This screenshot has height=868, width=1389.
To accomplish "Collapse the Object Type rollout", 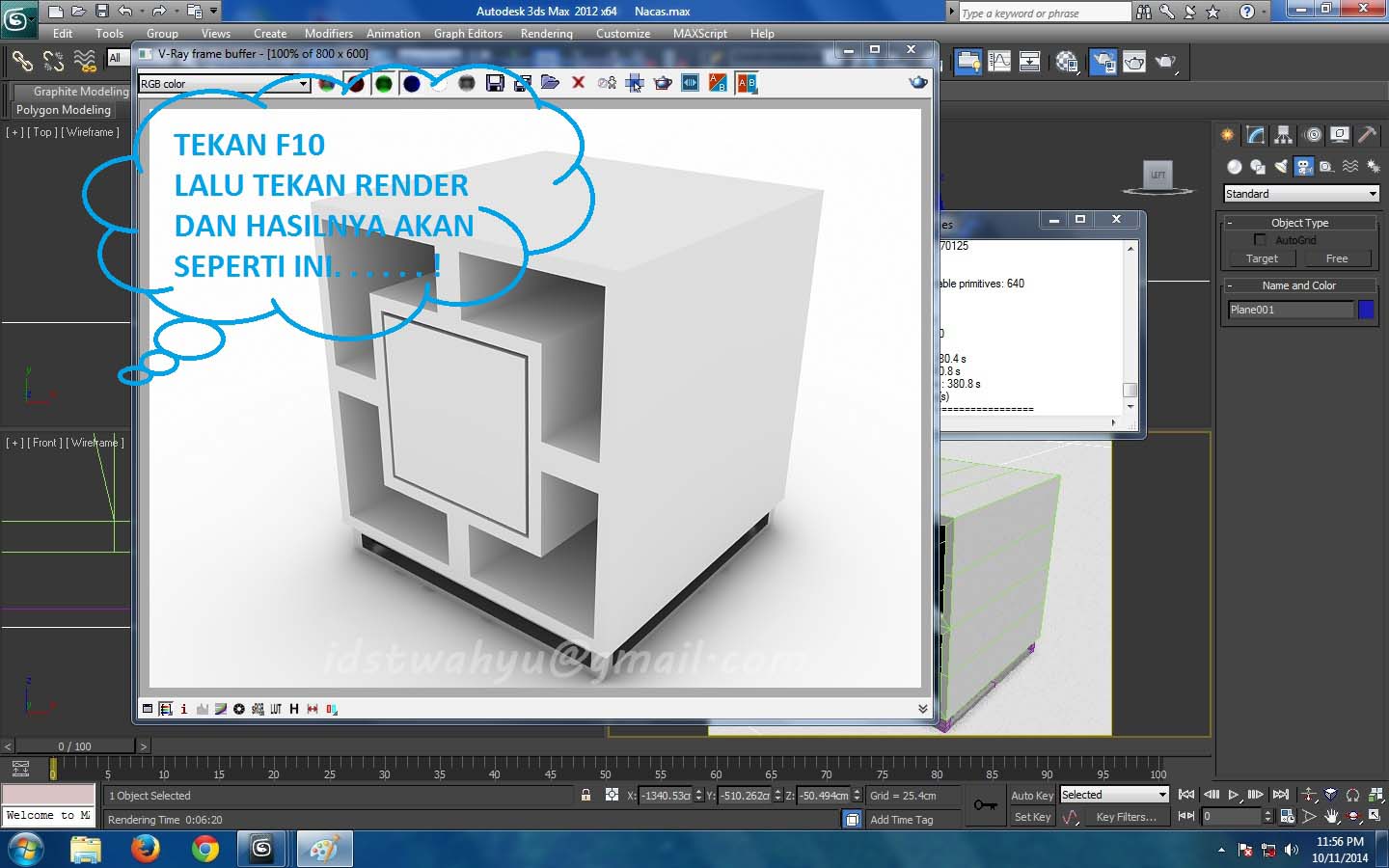I will [x=1299, y=223].
